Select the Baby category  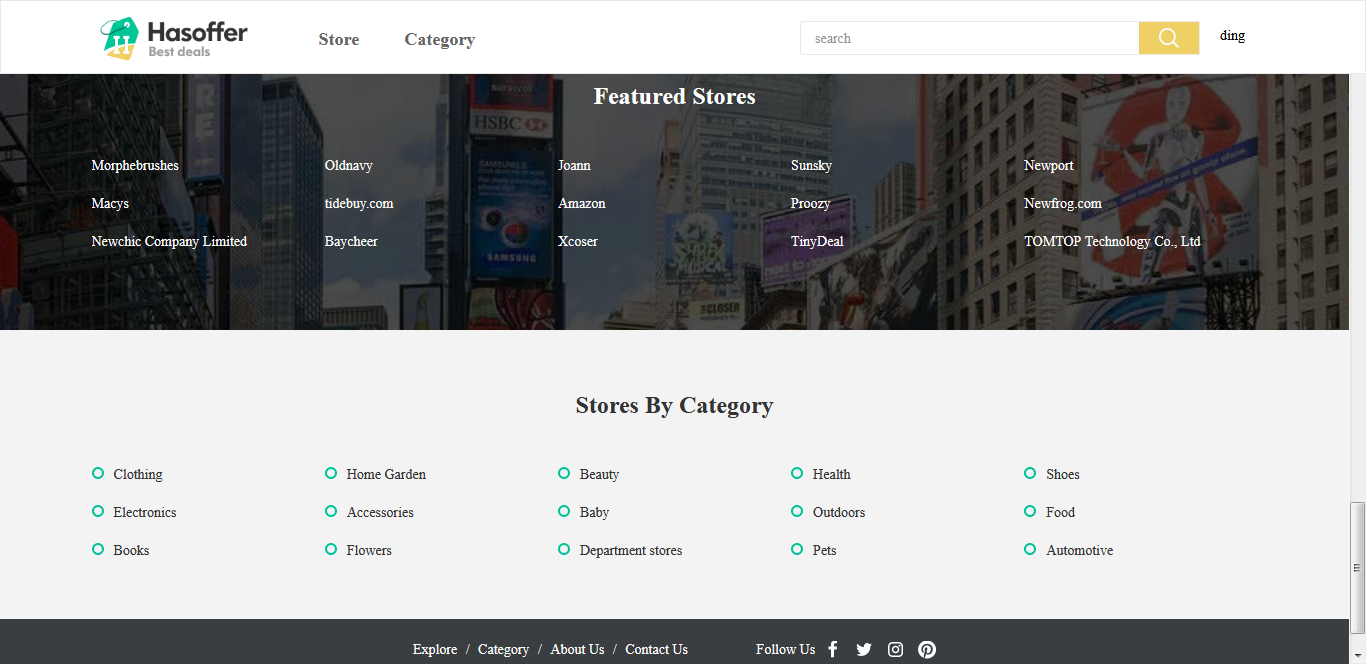pyautogui.click(x=594, y=512)
